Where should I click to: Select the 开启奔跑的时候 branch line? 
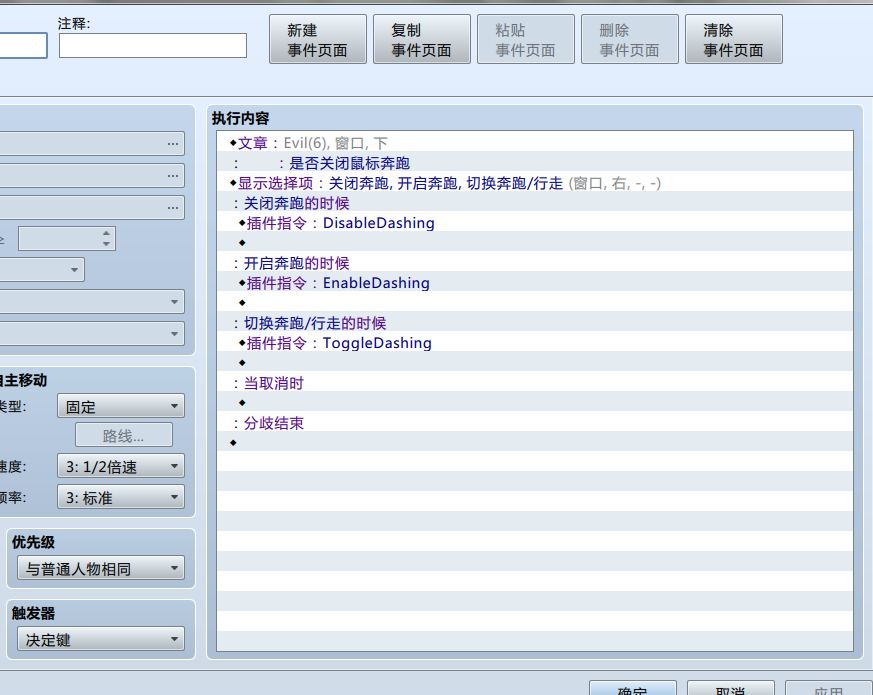(534, 263)
